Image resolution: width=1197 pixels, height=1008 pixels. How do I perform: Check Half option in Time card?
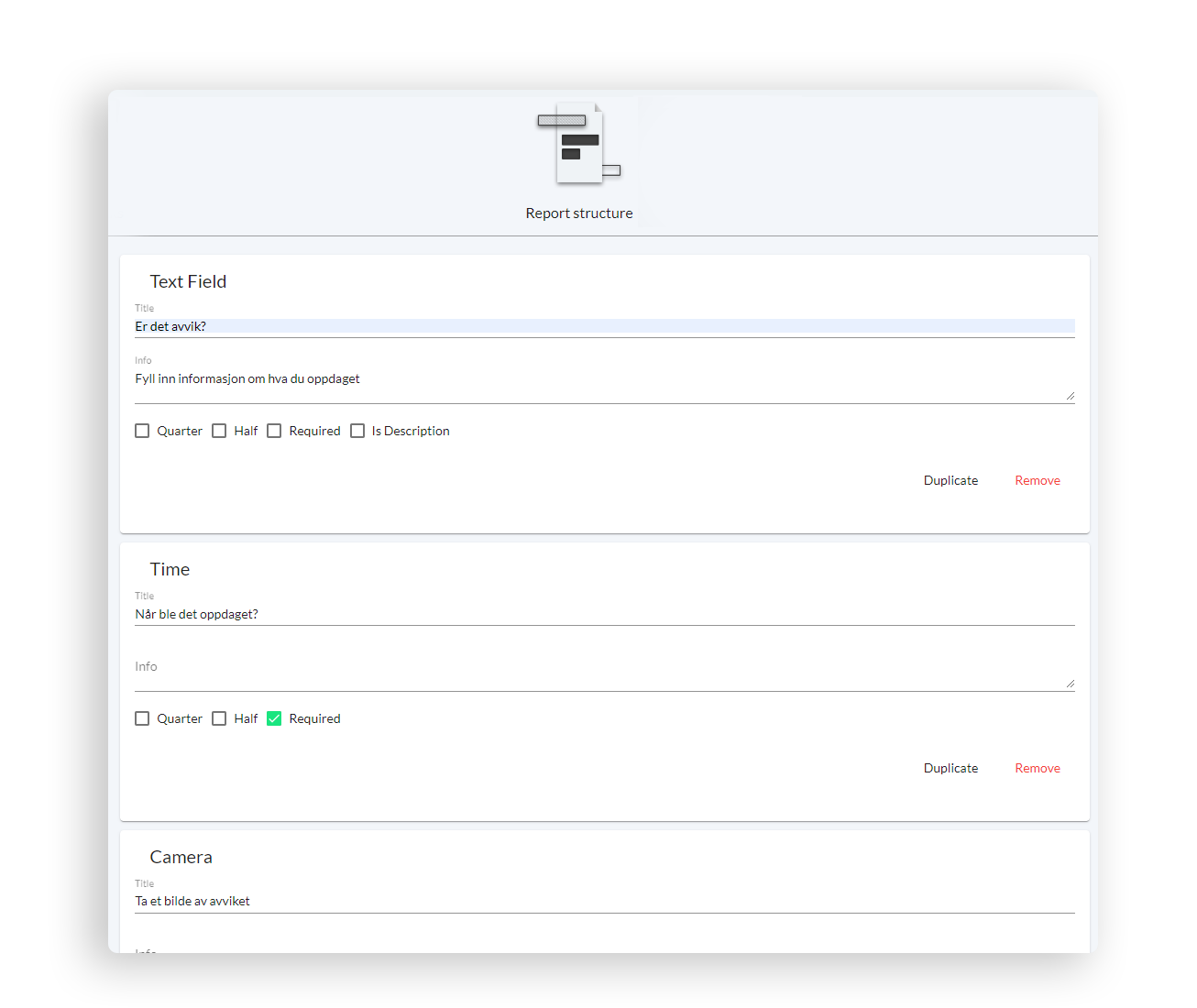coord(219,718)
